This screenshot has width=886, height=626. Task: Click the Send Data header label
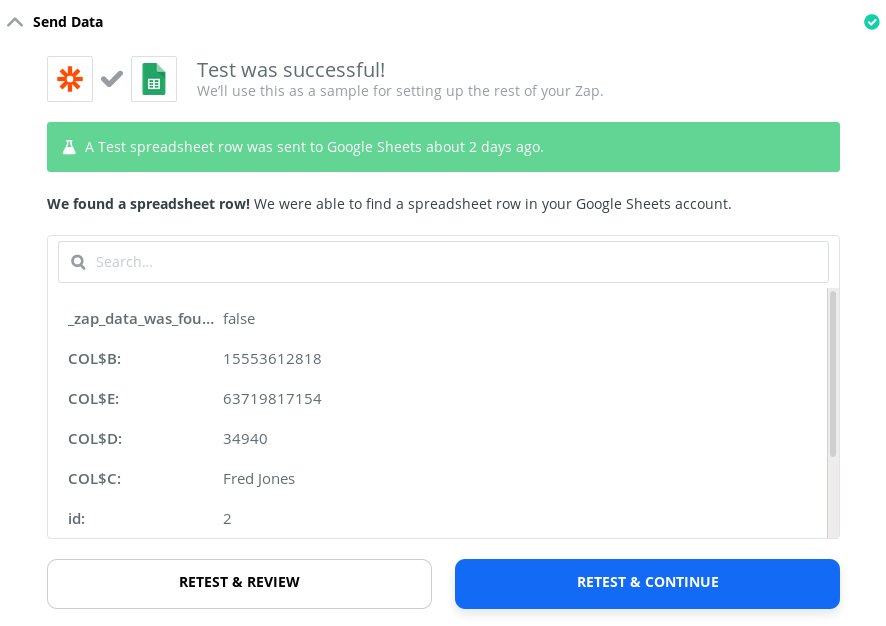pyautogui.click(x=69, y=21)
